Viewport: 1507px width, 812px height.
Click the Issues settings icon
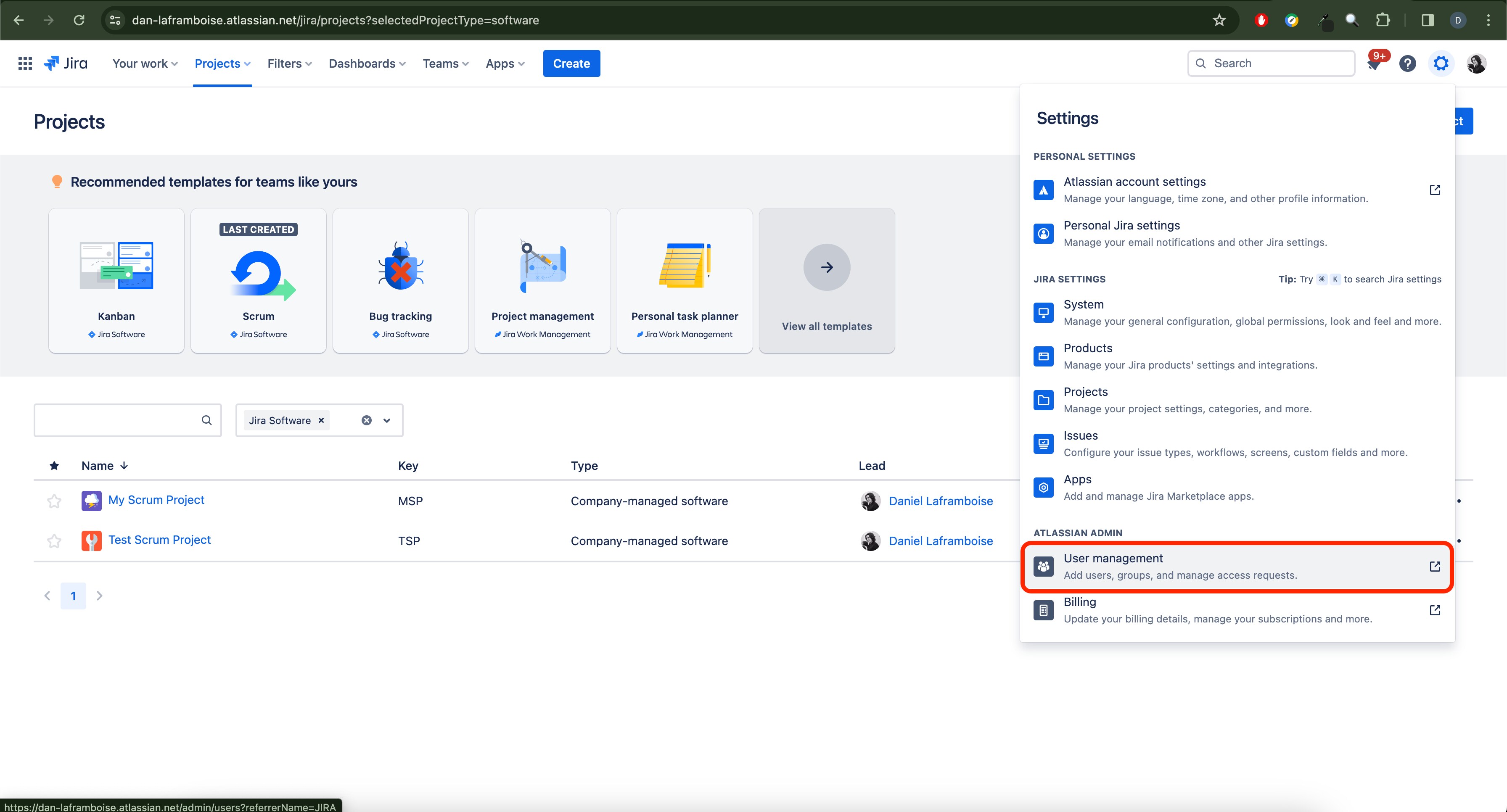point(1043,444)
